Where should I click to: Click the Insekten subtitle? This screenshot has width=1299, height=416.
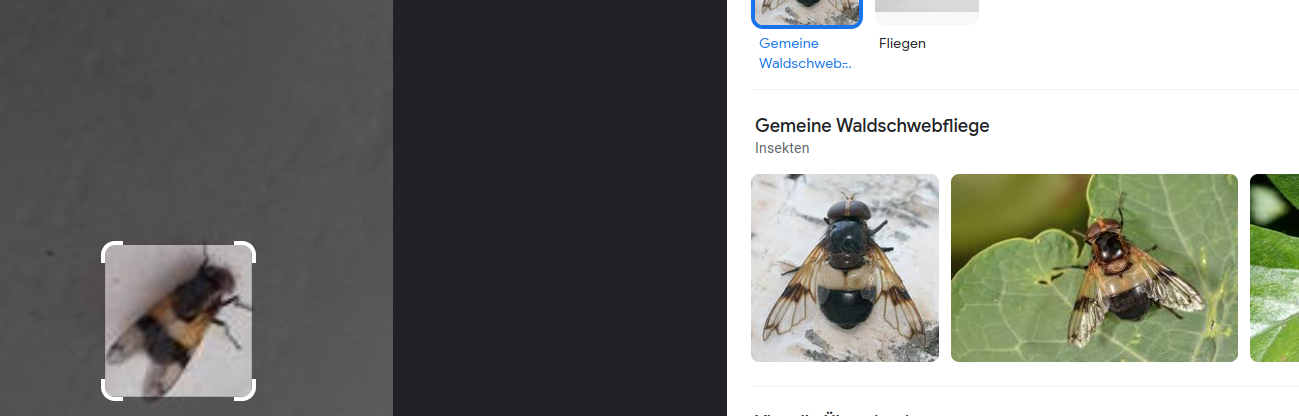pos(782,148)
